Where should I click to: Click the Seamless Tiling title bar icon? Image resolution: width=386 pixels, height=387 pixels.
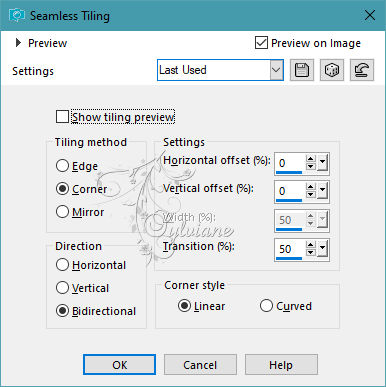coord(17,15)
